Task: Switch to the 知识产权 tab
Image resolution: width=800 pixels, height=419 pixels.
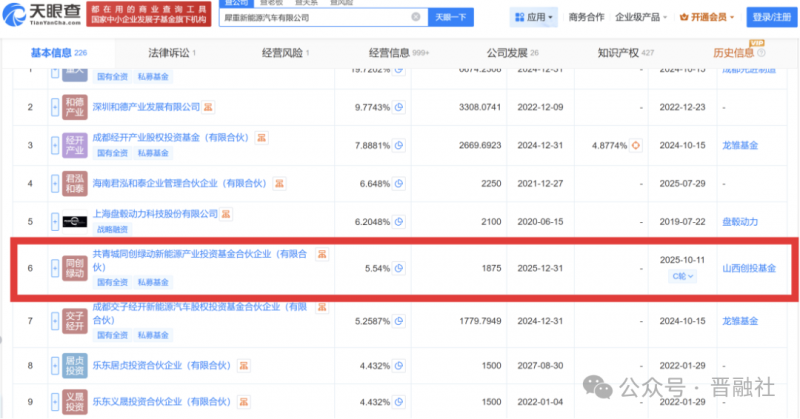Action: pyautogui.click(x=626, y=53)
